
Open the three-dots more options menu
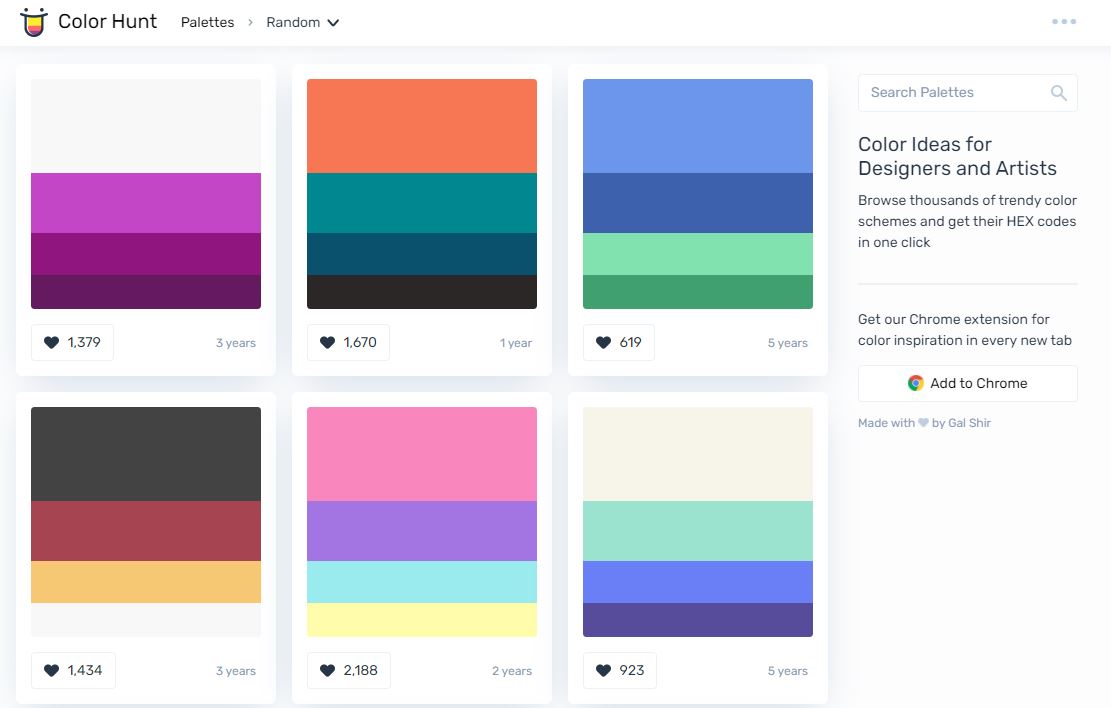pyautogui.click(x=1064, y=22)
